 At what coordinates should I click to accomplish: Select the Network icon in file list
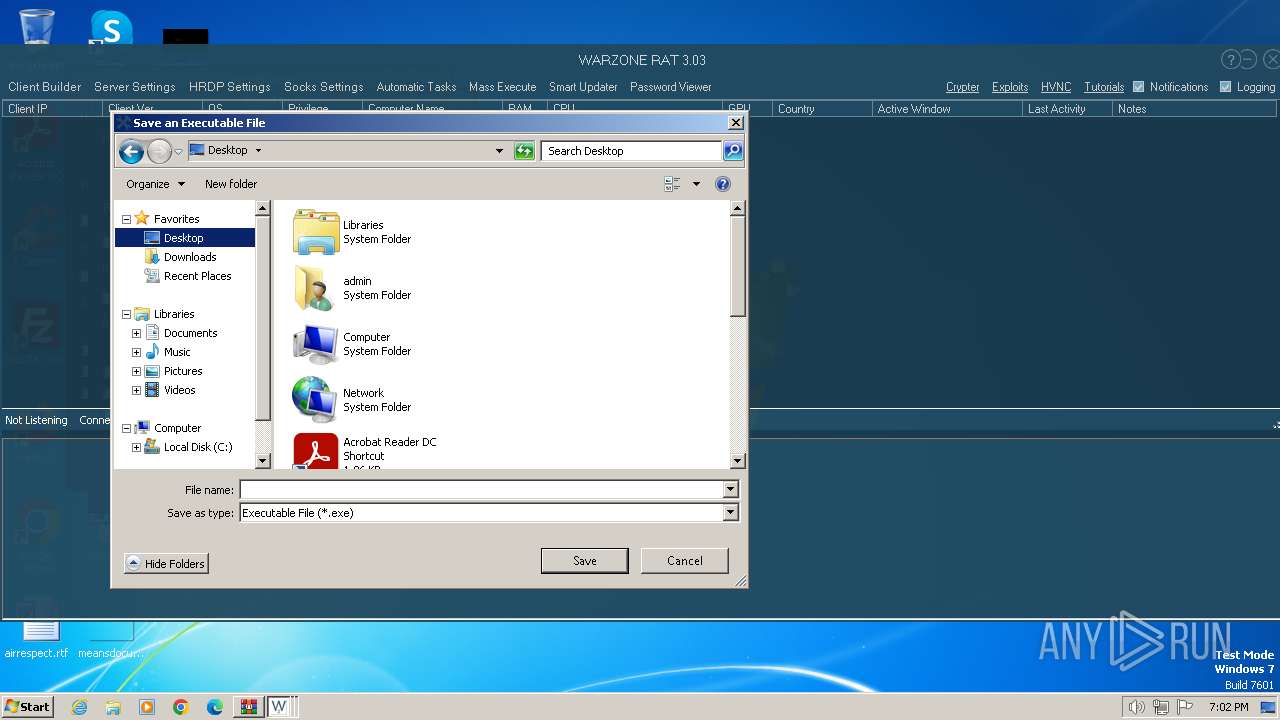click(x=315, y=400)
